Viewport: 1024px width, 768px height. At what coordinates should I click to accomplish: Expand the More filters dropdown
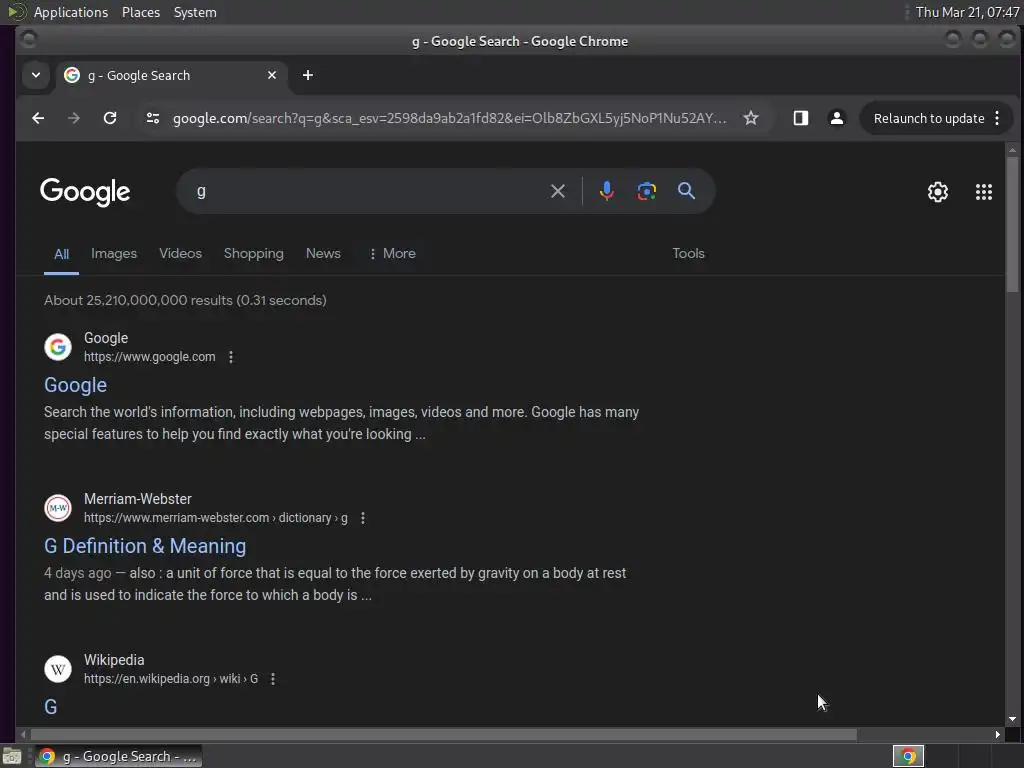coord(392,253)
